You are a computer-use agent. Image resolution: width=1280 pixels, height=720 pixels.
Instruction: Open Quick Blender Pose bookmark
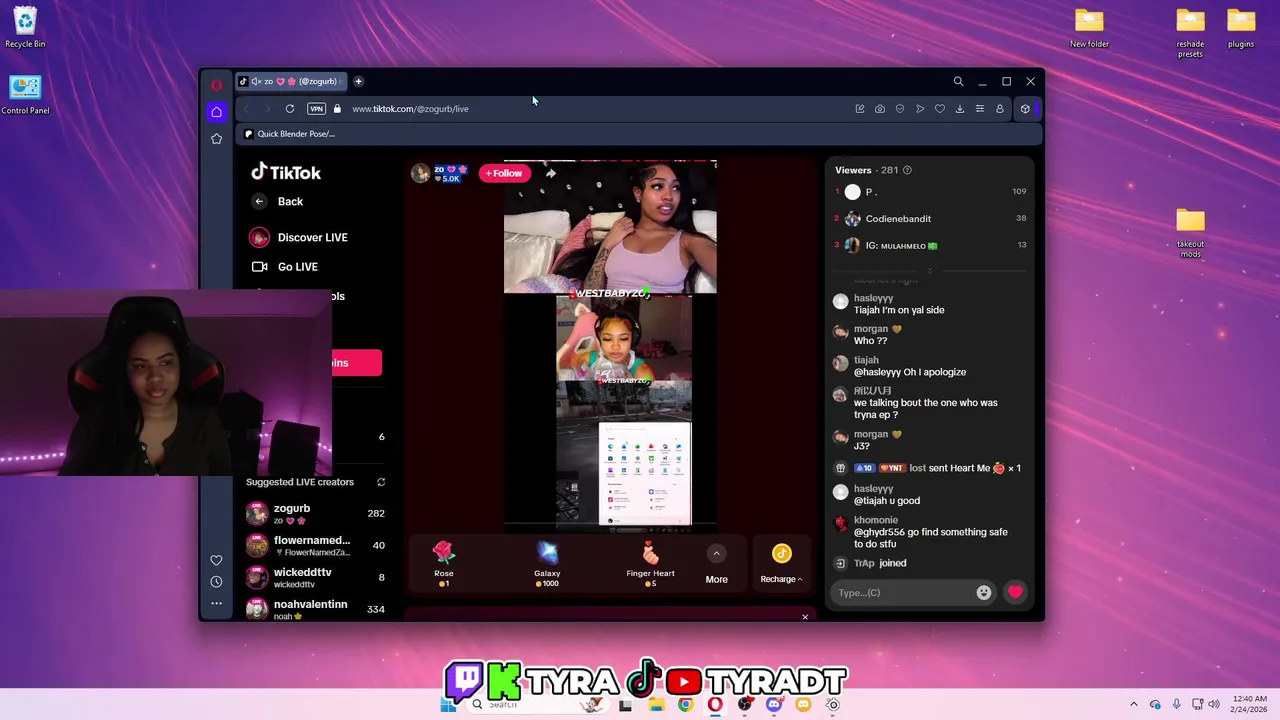tap(290, 133)
